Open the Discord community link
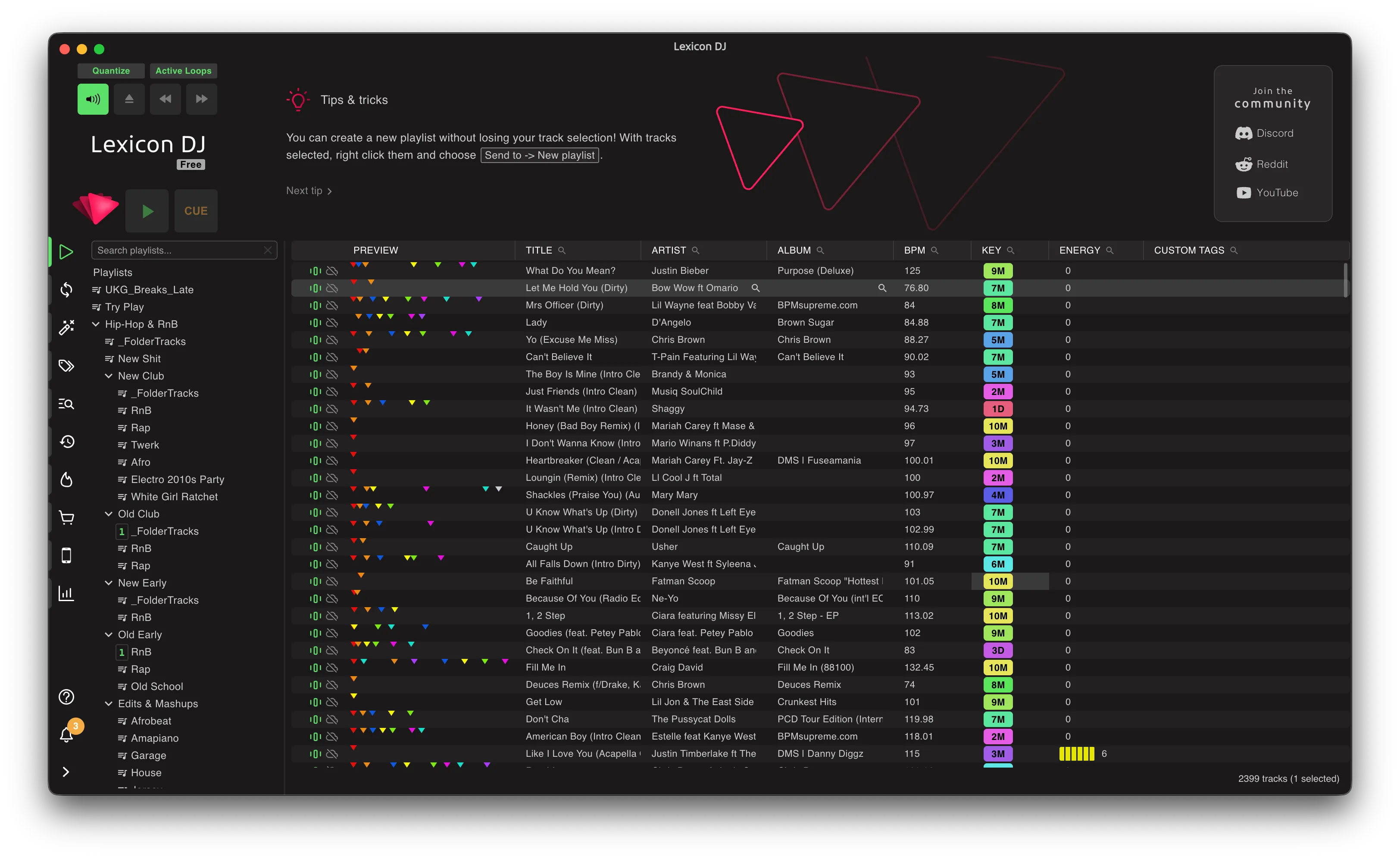The height and width of the screenshot is (859, 1400). point(1264,133)
